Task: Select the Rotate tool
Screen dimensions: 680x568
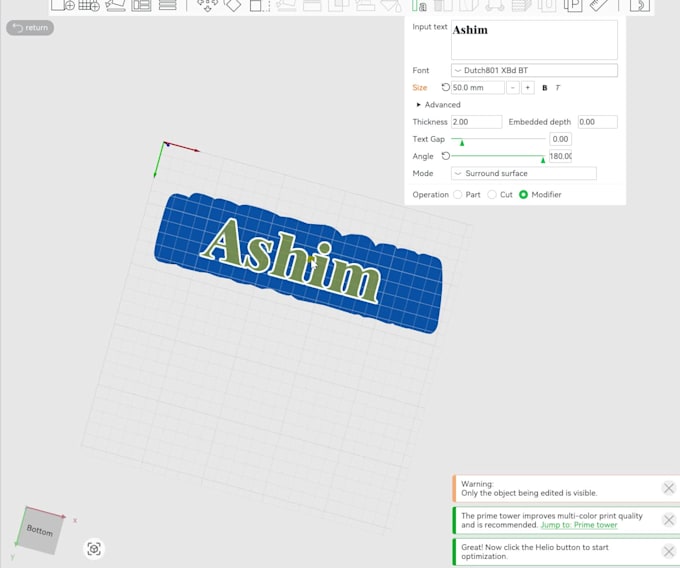Action: point(233,4)
